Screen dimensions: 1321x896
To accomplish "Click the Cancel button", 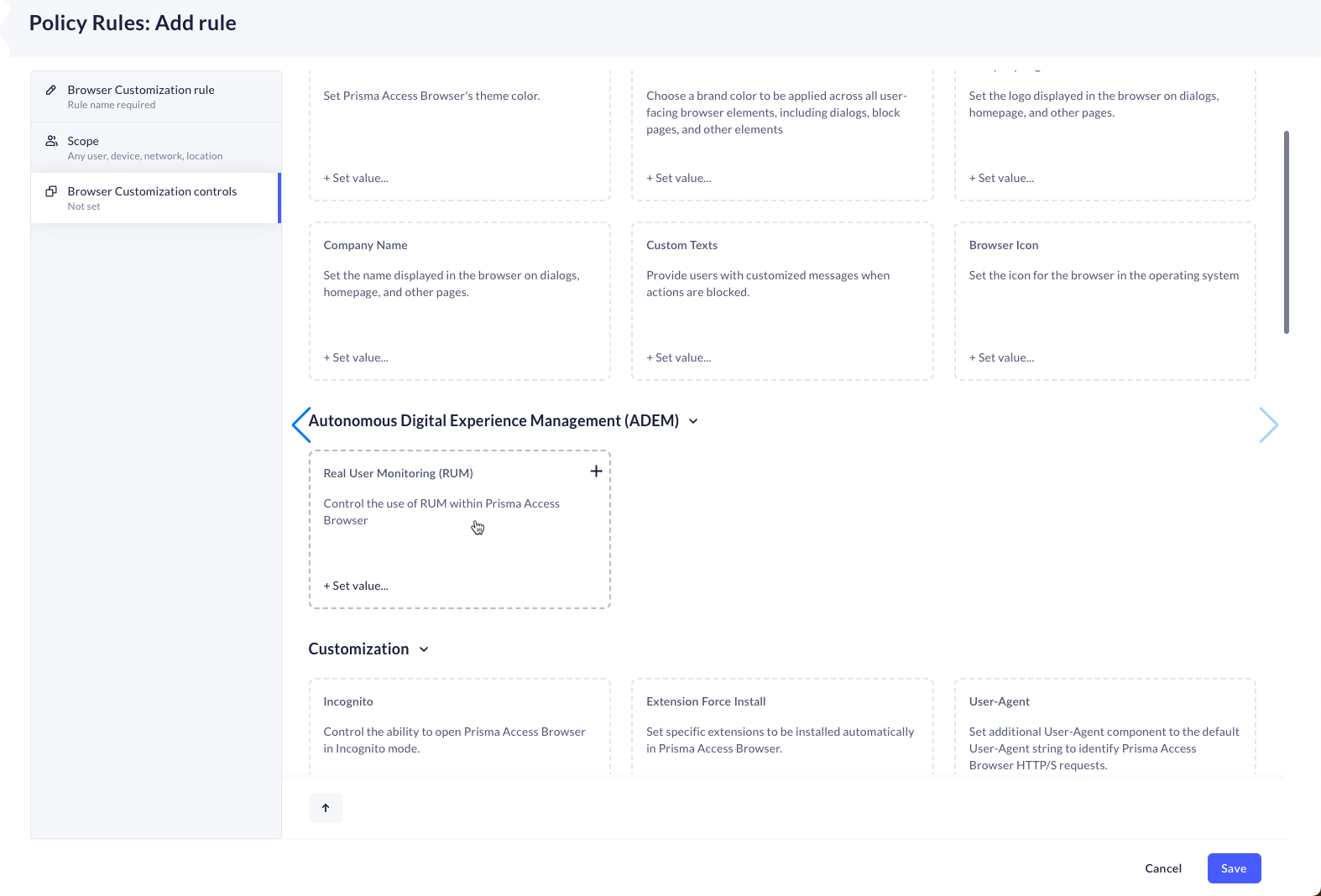I will pos(1163,868).
